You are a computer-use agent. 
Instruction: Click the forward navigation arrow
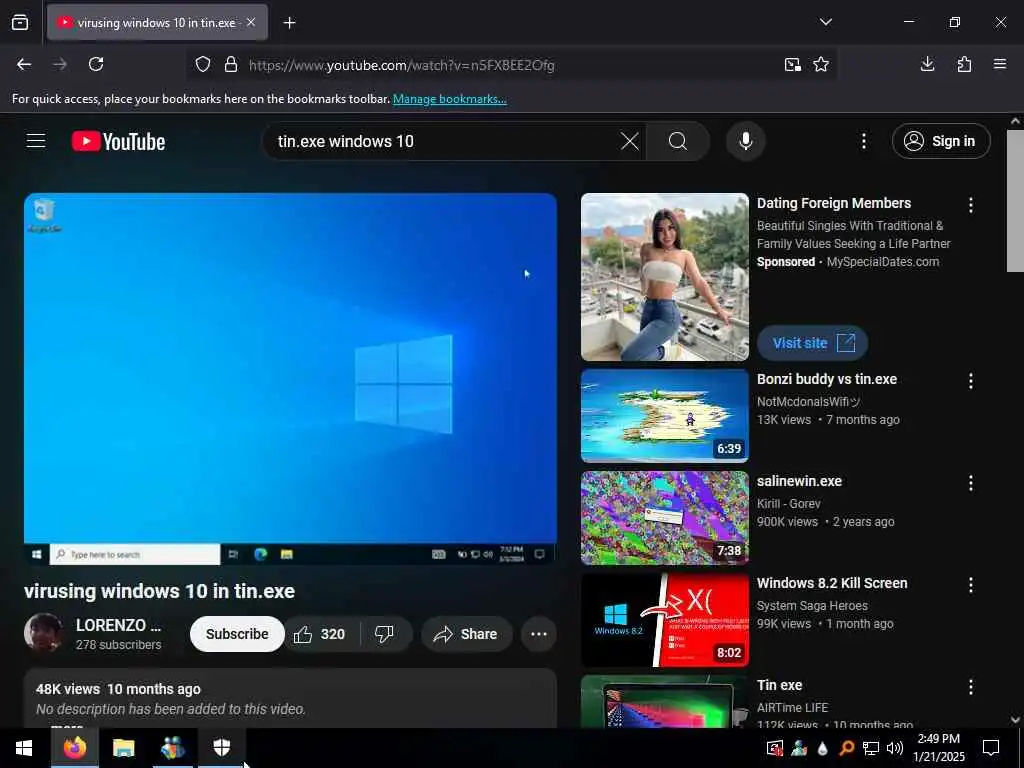tap(60, 64)
